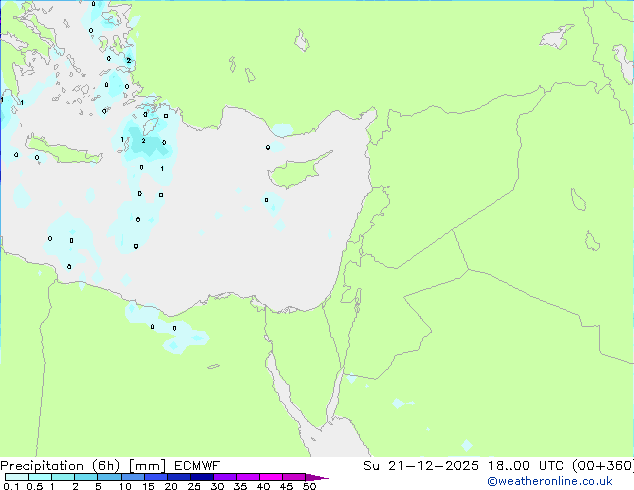Screen dimensions: 634x490
Task: Click the 30–35 mm purple legend swatch
Action: (x=225, y=477)
